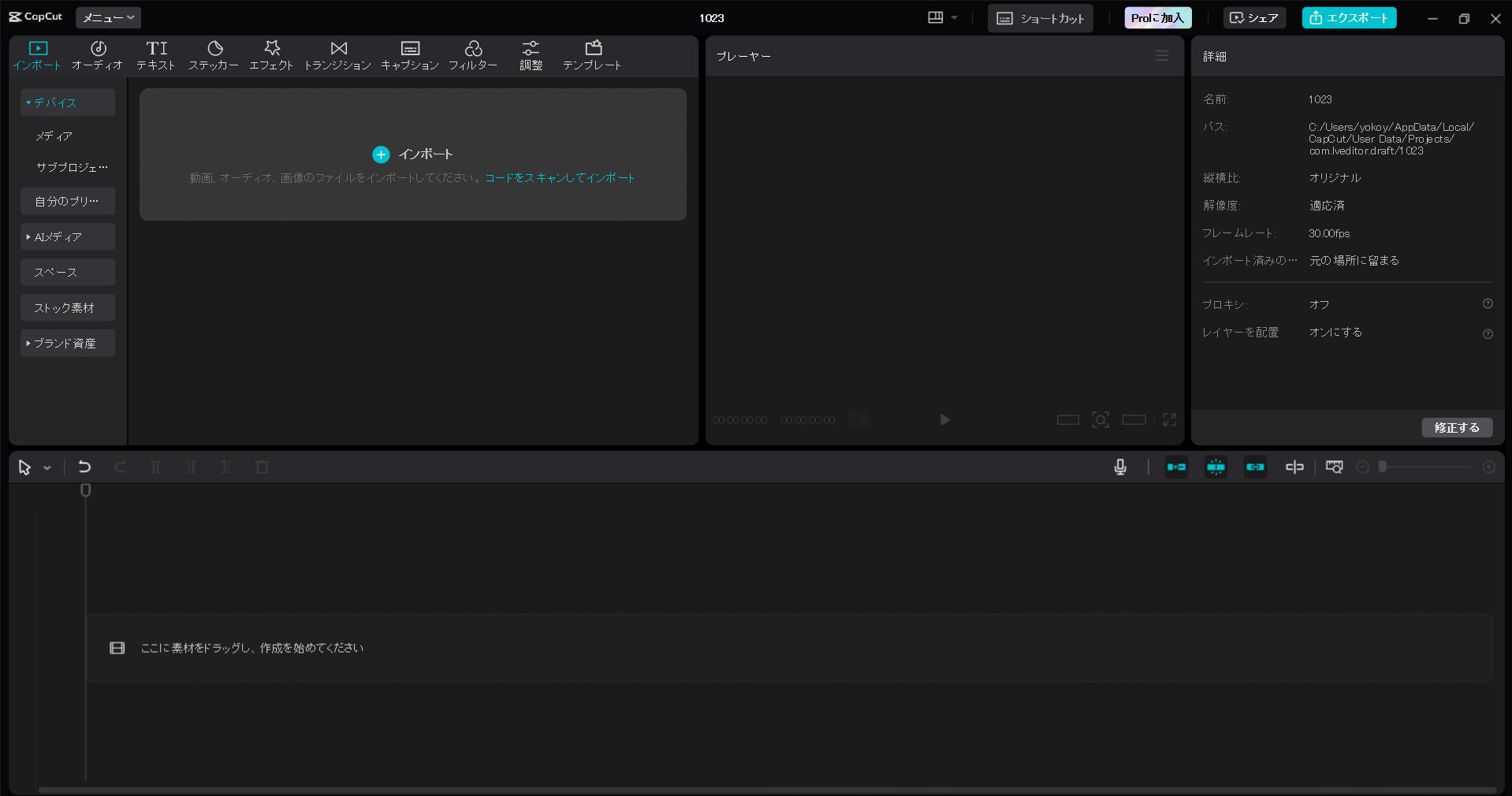Image resolution: width=1512 pixels, height=796 pixels.
Task: Open スペース in the sidebar
Action: click(68, 272)
